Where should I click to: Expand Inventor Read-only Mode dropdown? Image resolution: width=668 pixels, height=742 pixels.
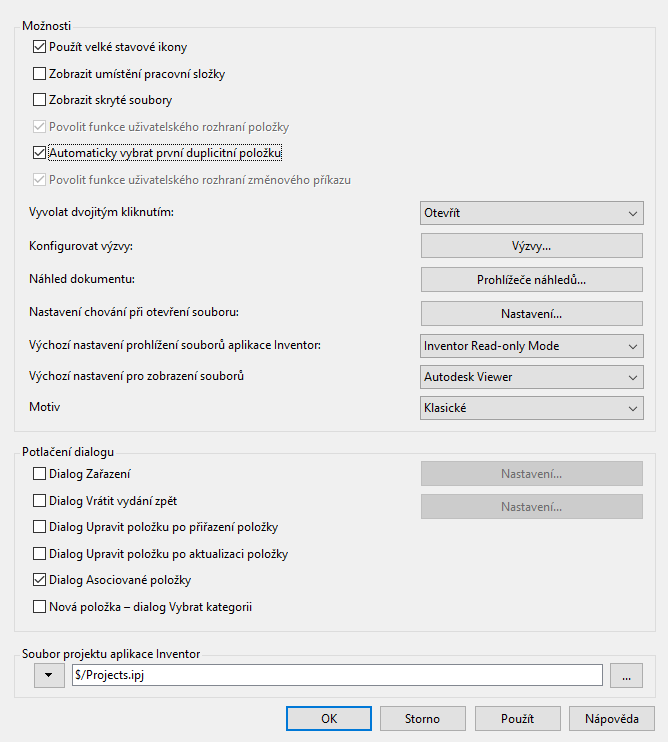[x=532, y=346]
